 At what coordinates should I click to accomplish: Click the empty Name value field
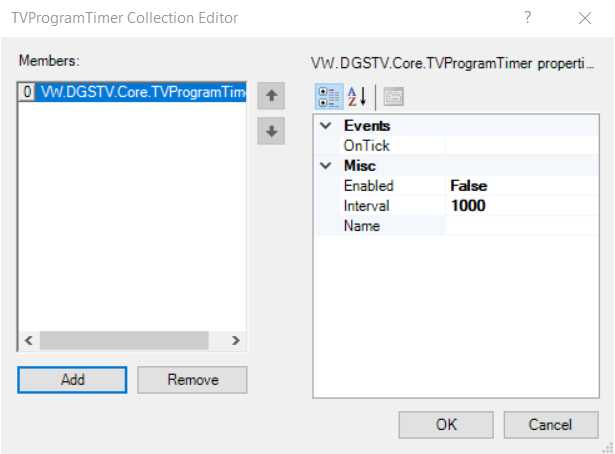point(520,226)
